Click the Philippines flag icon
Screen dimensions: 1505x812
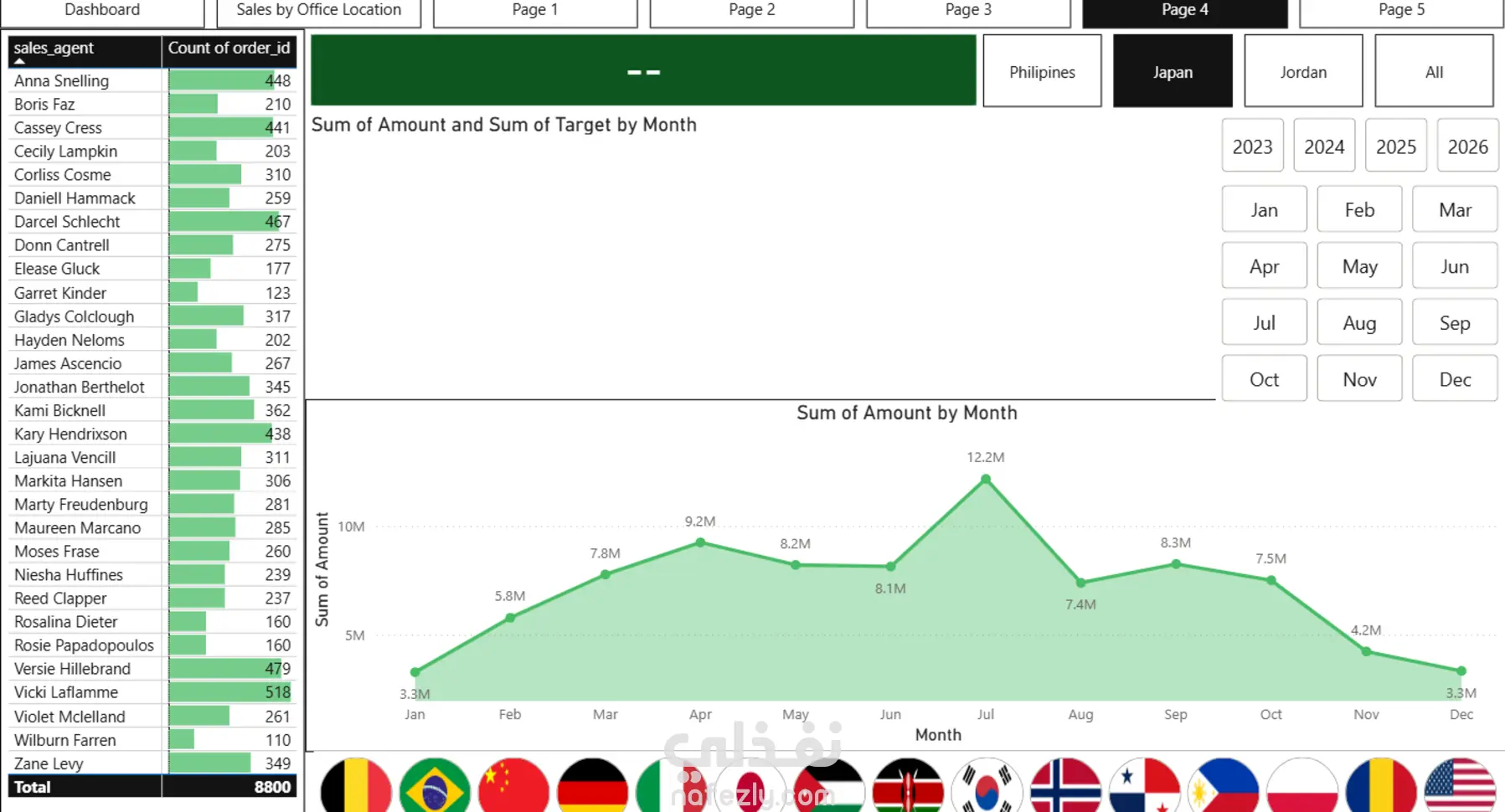pos(1223,785)
